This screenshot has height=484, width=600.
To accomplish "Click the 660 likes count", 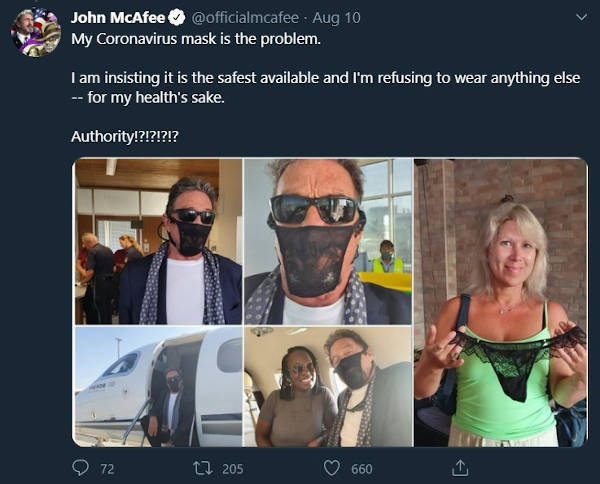I will 361,468.
